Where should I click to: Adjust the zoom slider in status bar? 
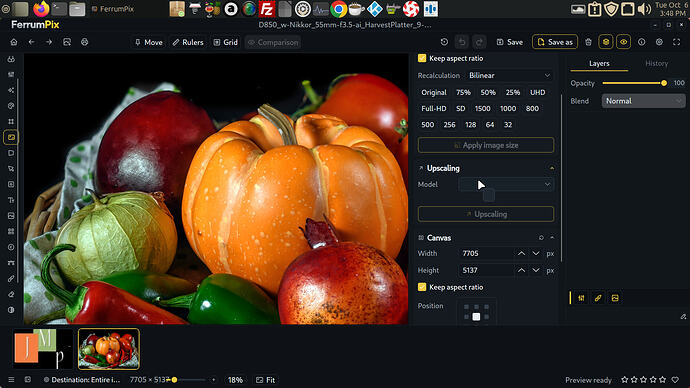coord(187,380)
